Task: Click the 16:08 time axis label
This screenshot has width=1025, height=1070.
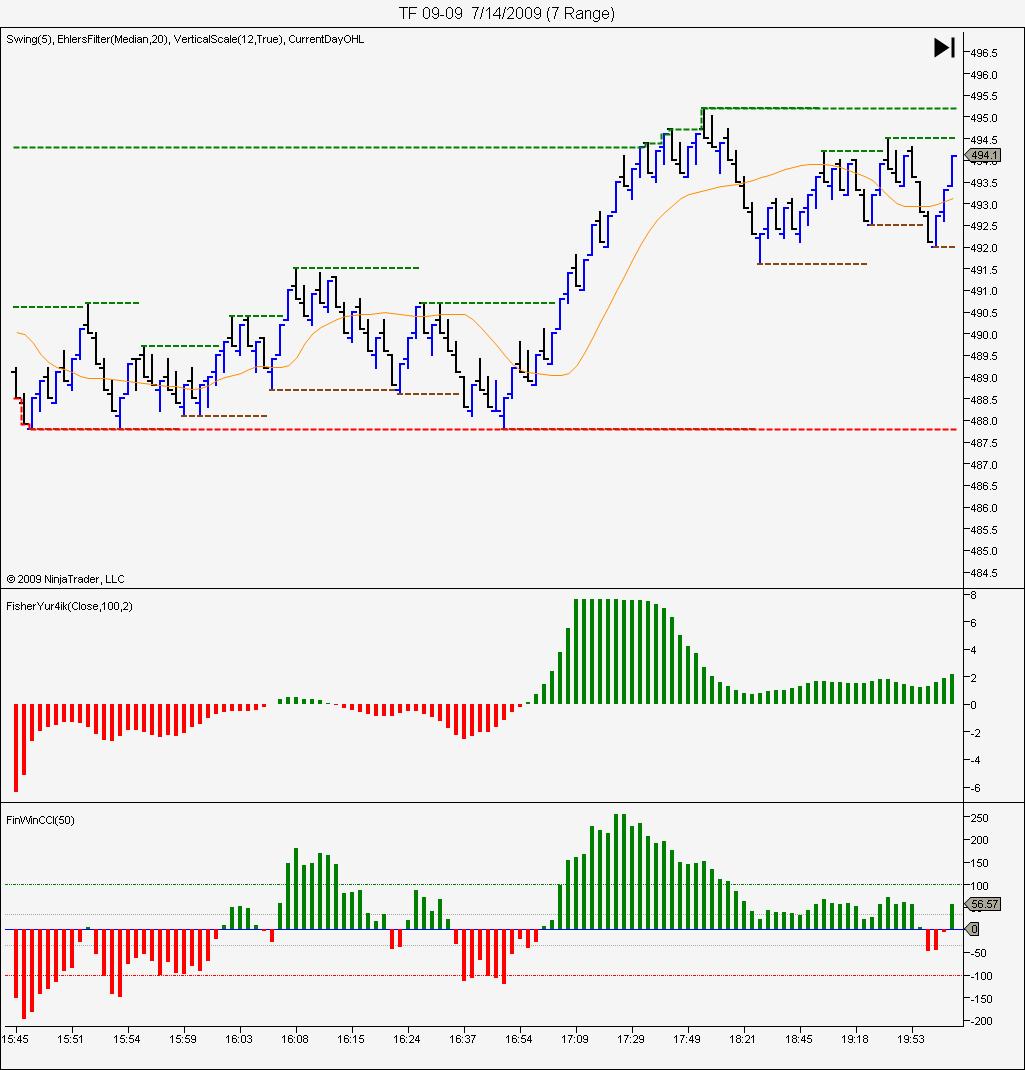Action: [295, 1039]
